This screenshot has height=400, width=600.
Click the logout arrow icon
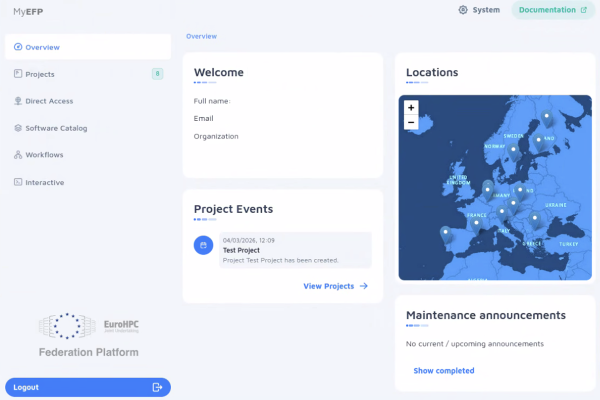(157, 387)
